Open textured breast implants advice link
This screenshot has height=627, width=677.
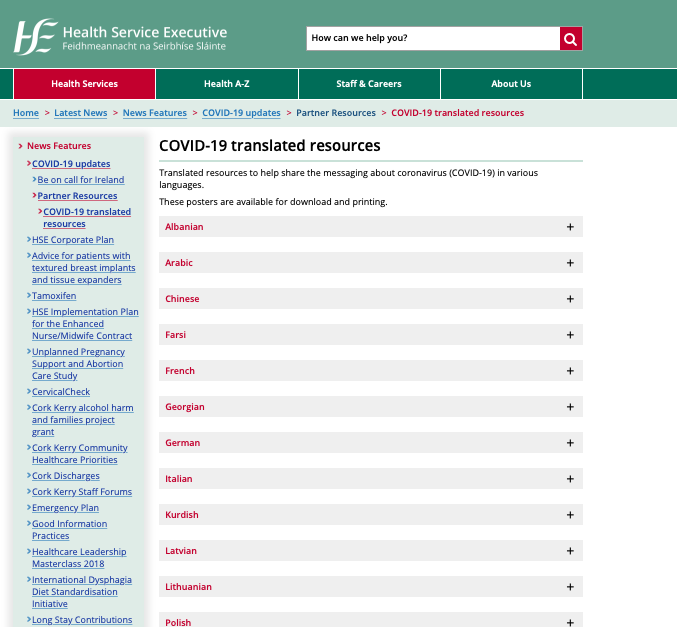click(x=83, y=268)
